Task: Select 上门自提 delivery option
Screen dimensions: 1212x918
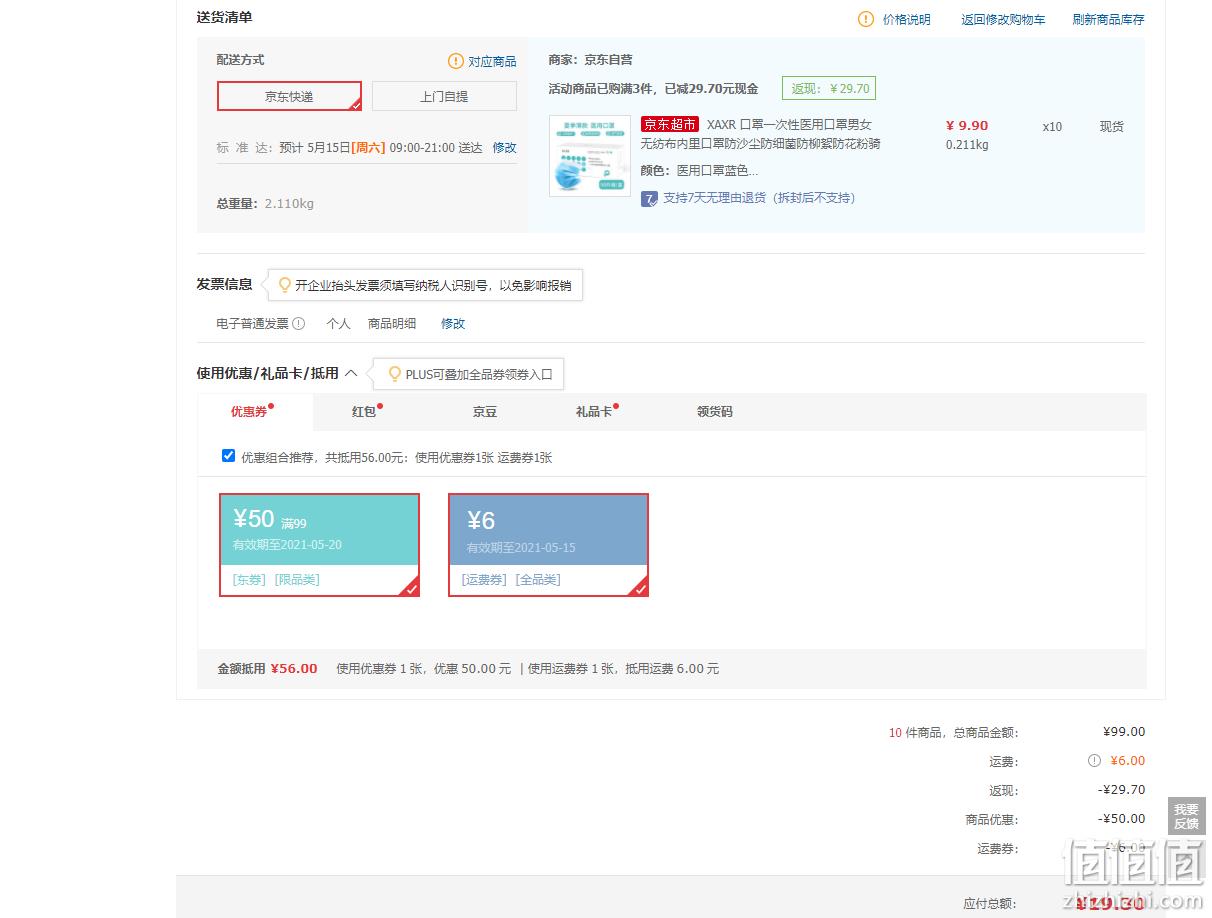Action: click(444, 96)
